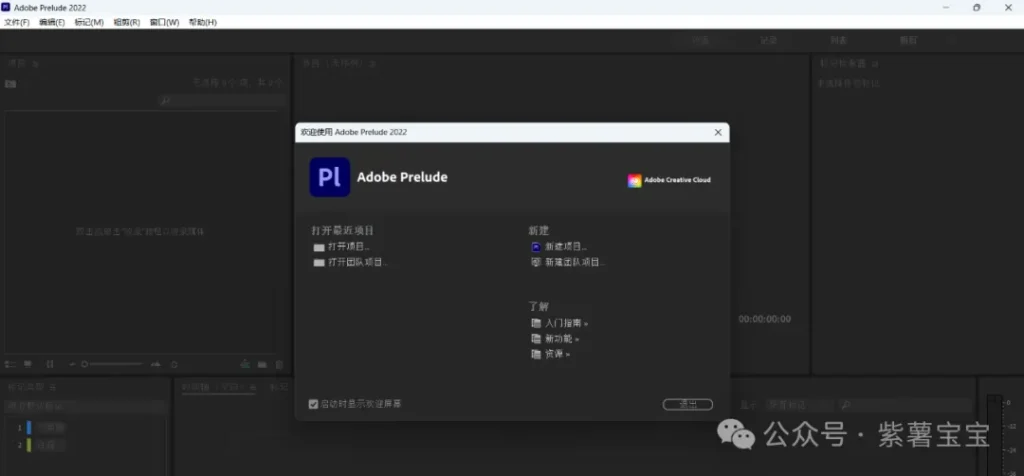Click the 资源 resources document icon

click(x=536, y=354)
